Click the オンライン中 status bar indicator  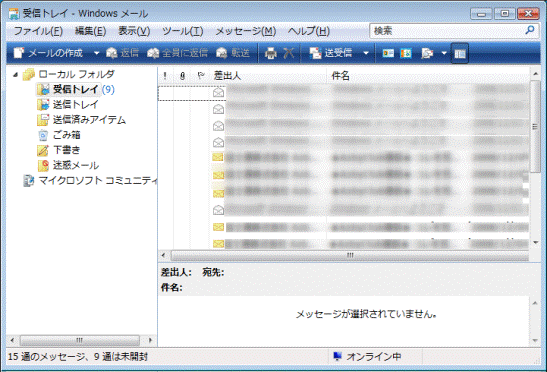click(367, 357)
